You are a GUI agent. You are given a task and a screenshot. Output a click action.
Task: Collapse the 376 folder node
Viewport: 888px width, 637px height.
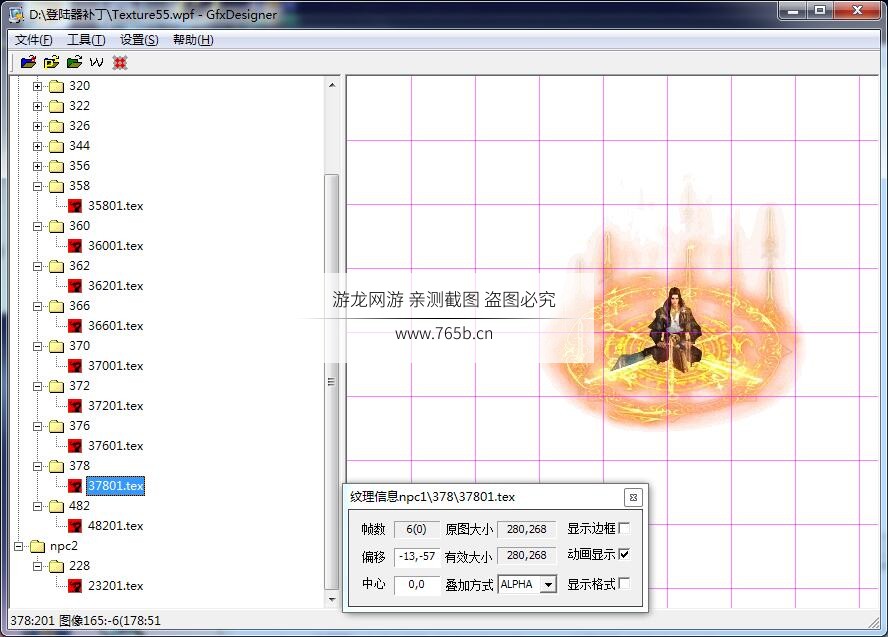coord(37,426)
